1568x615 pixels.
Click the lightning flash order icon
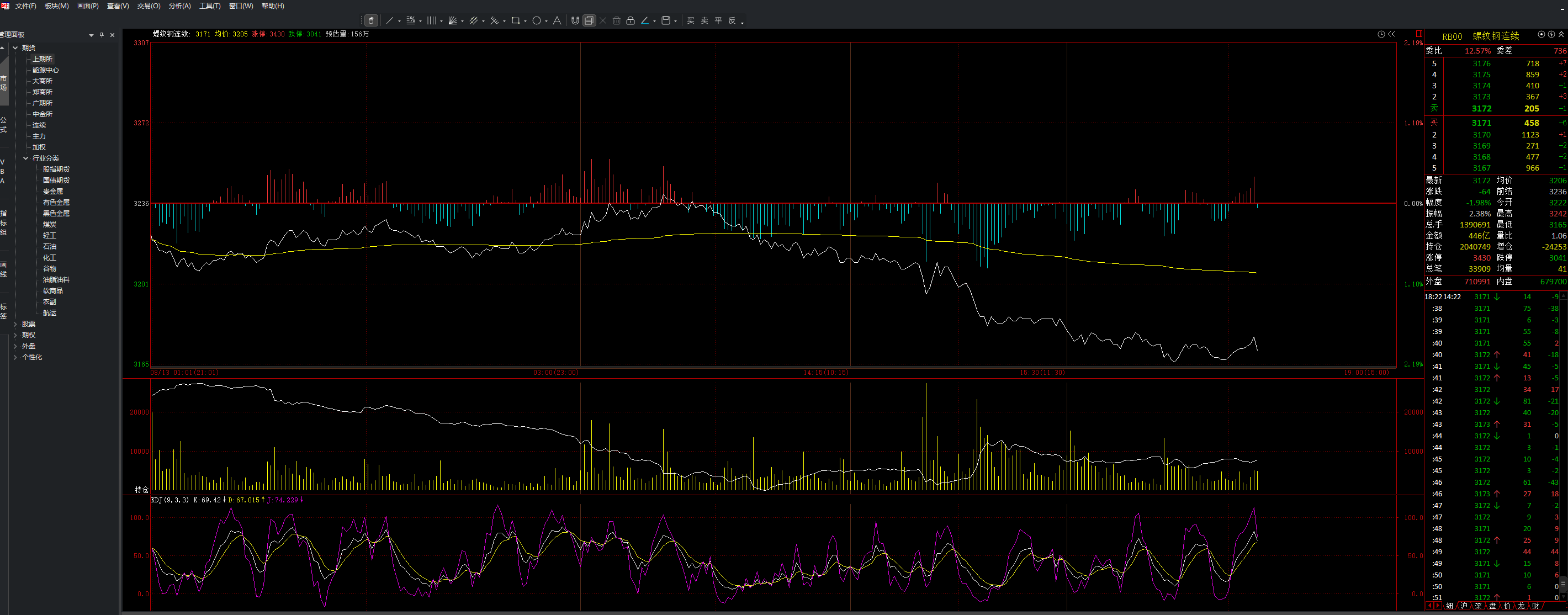click(x=1551, y=35)
